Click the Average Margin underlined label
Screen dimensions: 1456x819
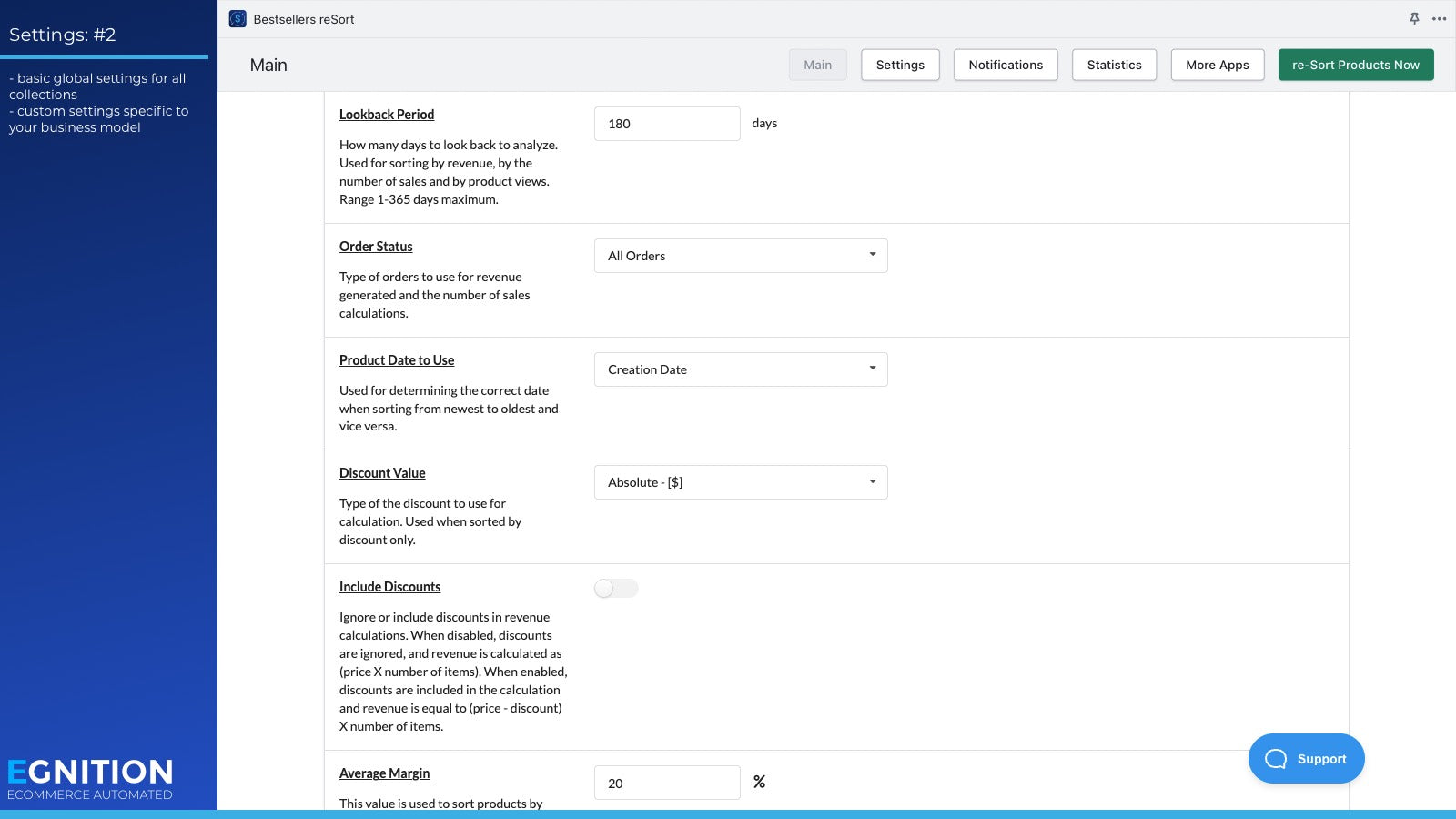pos(384,773)
